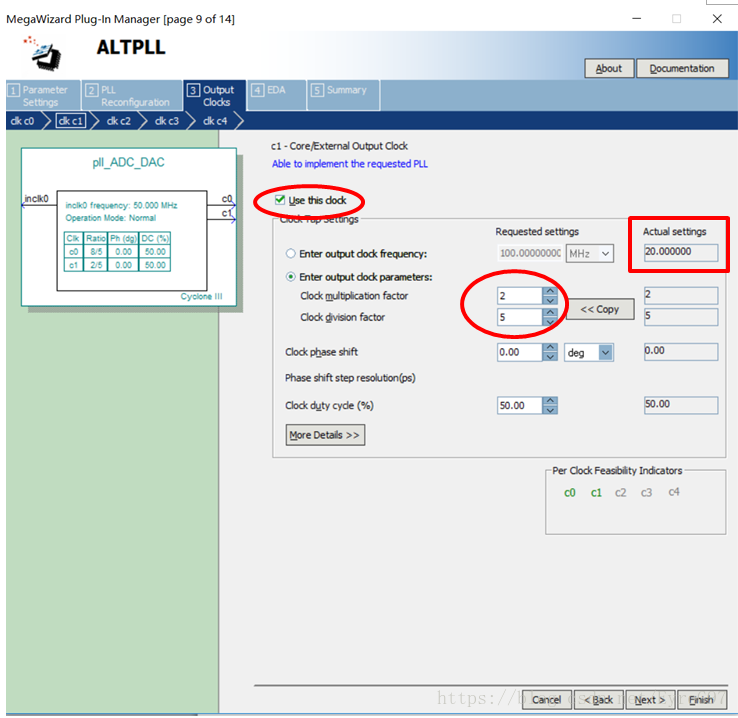Select 'Enter output clock frequency' radio button
Image resolution: width=738 pixels, height=718 pixels.
coord(291,254)
